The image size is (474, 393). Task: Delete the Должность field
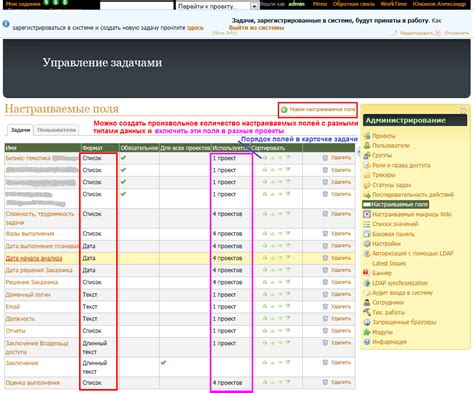tap(341, 318)
